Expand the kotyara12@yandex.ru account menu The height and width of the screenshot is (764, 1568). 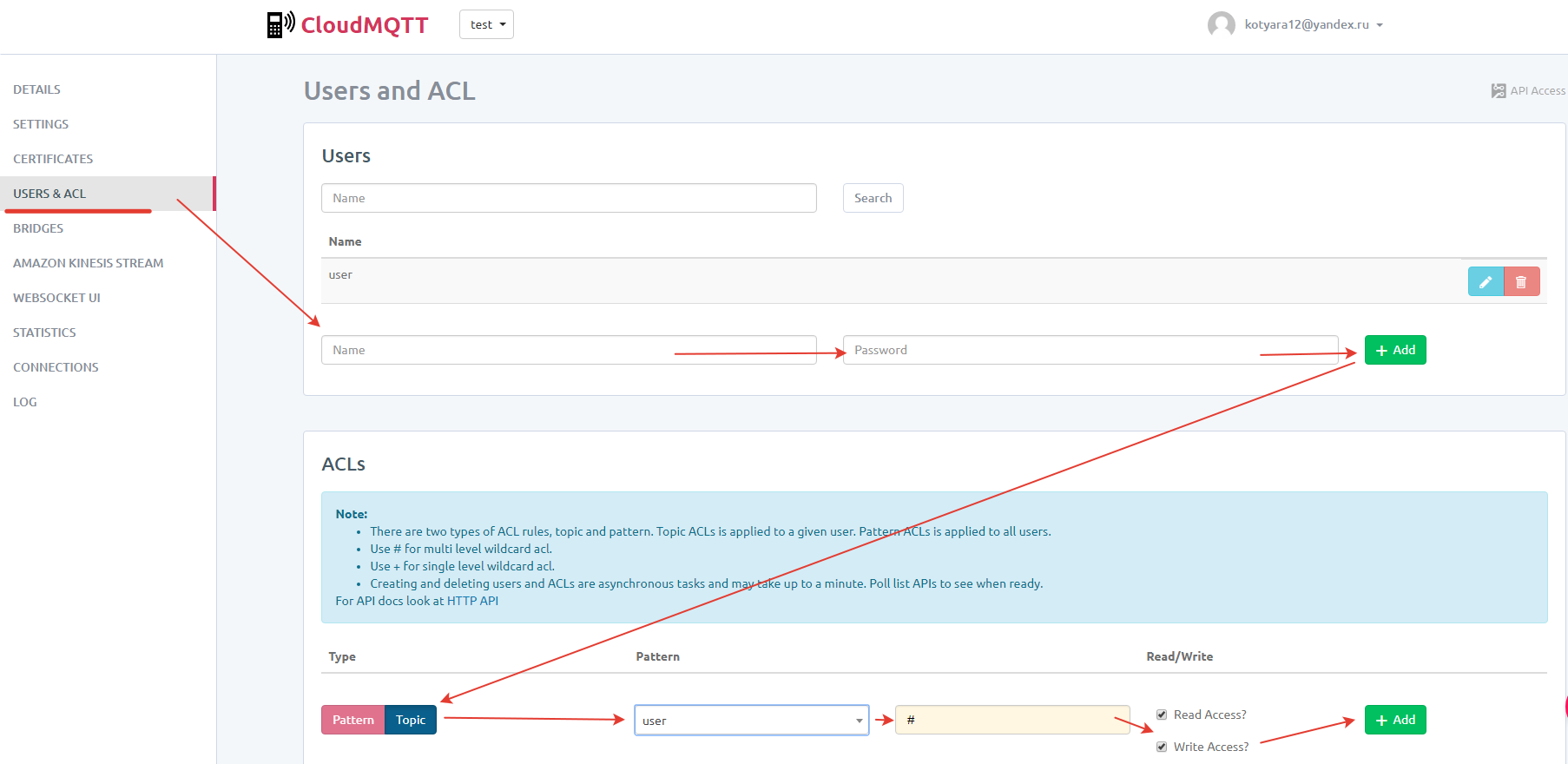coord(1313,24)
